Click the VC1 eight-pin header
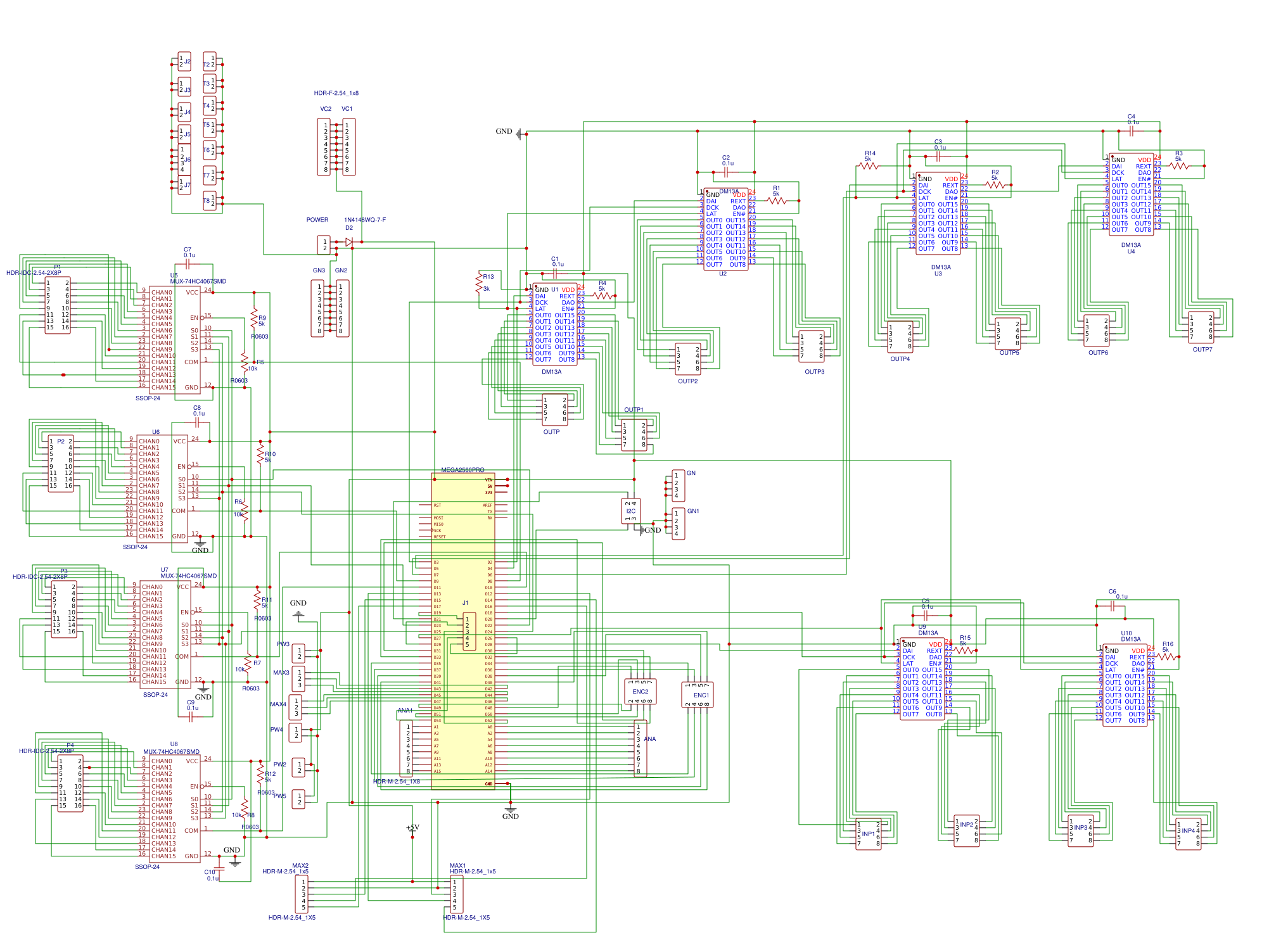The image size is (1269, 952). [349, 147]
